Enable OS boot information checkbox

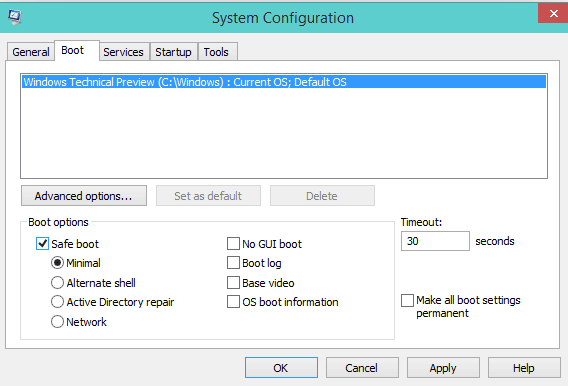point(233,302)
